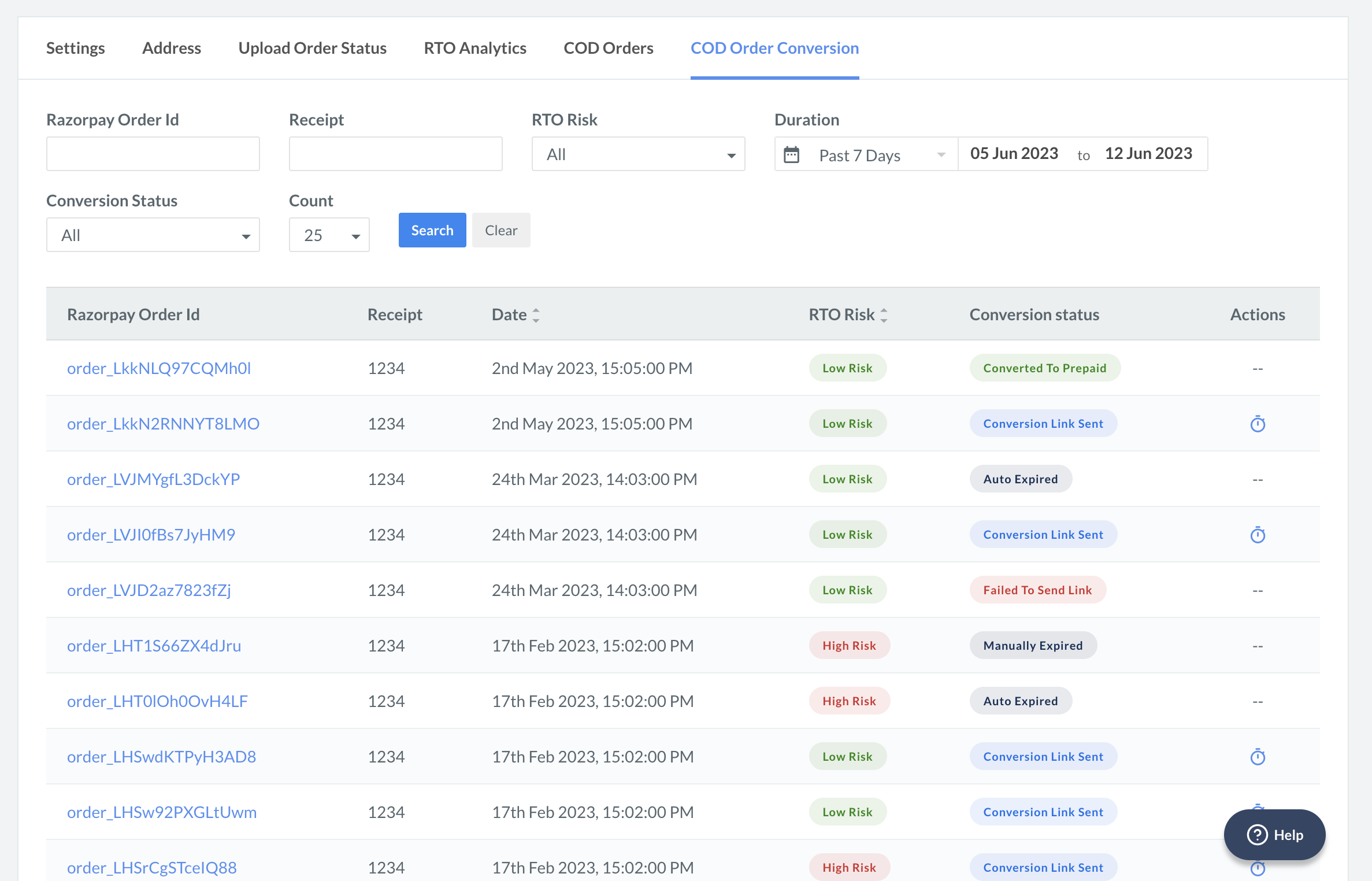Click the Converted To Prepaid status badge
Screen dimensions: 1372x881
click(1045, 368)
